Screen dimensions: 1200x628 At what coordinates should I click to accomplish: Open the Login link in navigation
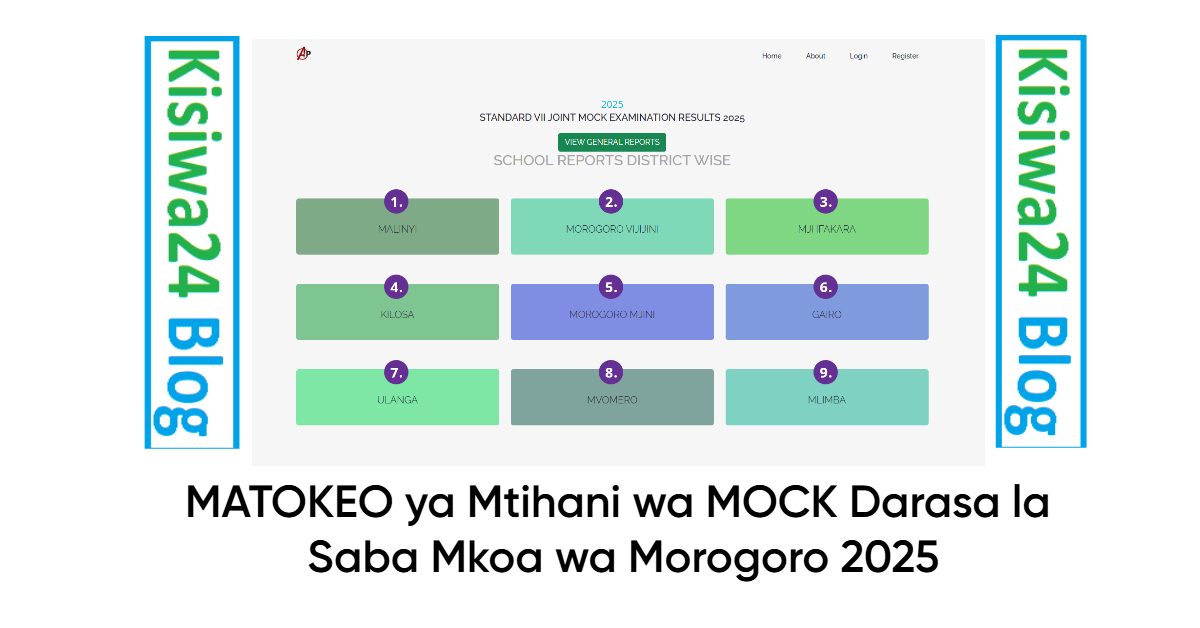(x=859, y=56)
